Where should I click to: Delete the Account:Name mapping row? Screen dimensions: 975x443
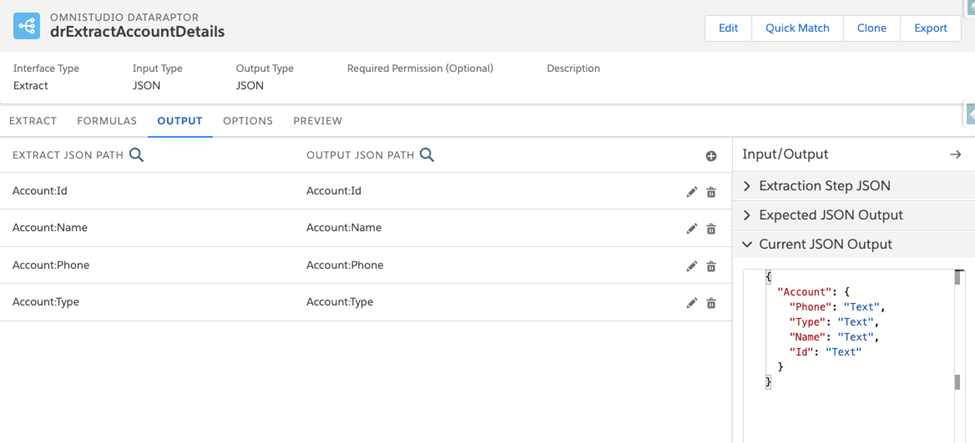(x=711, y=228)
